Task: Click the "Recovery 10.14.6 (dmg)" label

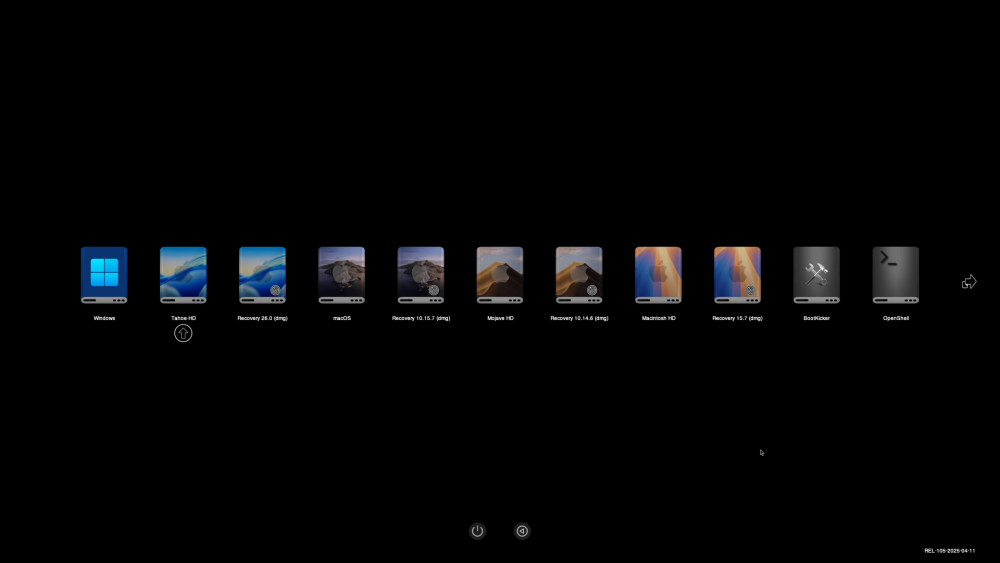Action: (579, 318)
